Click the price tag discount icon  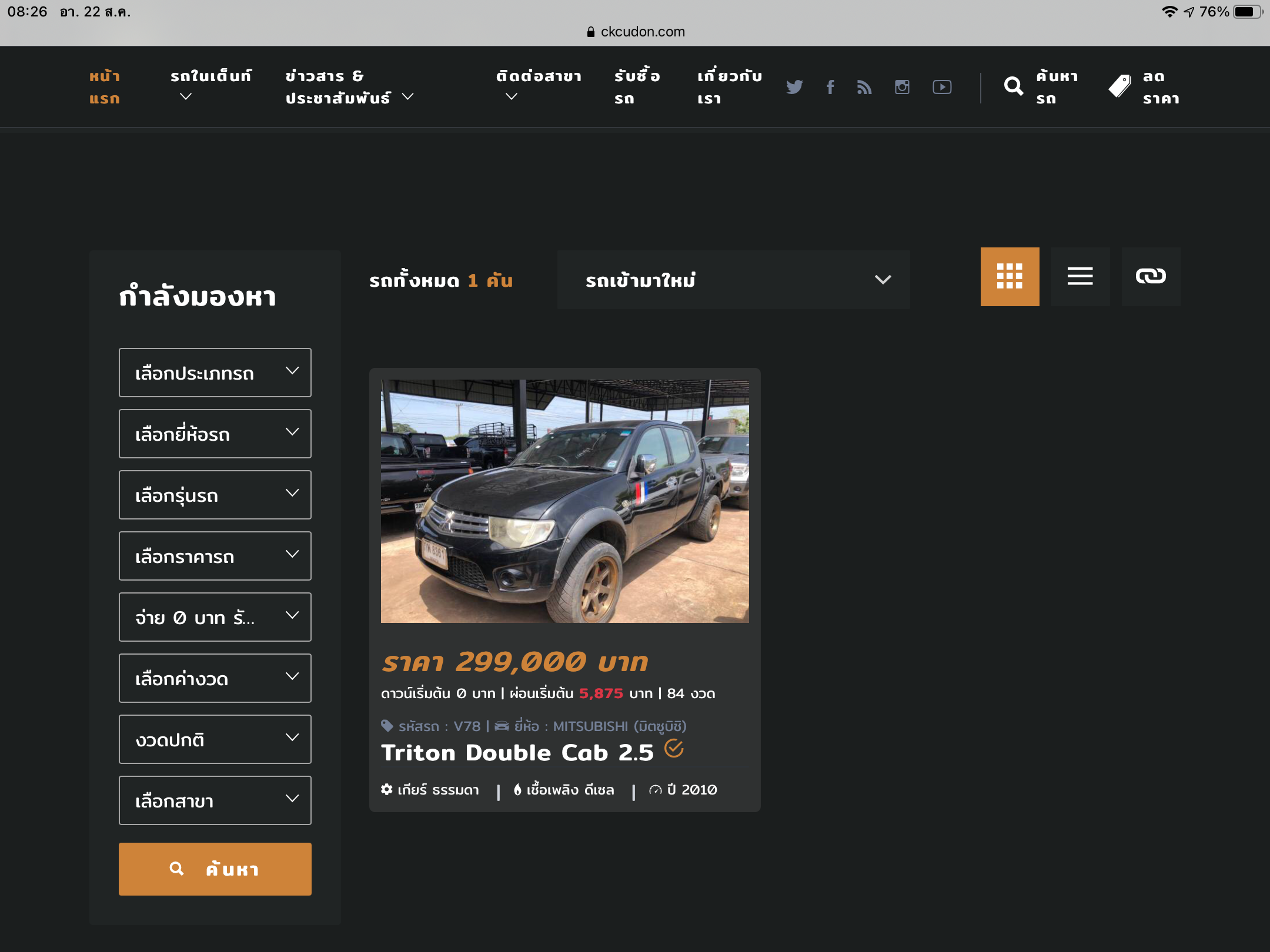point(1120,86)
